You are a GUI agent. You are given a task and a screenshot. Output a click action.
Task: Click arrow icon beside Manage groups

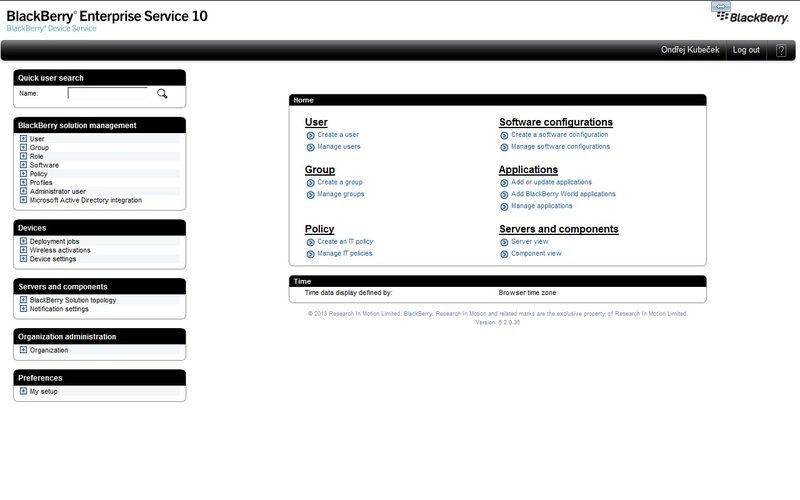(310, 195)
